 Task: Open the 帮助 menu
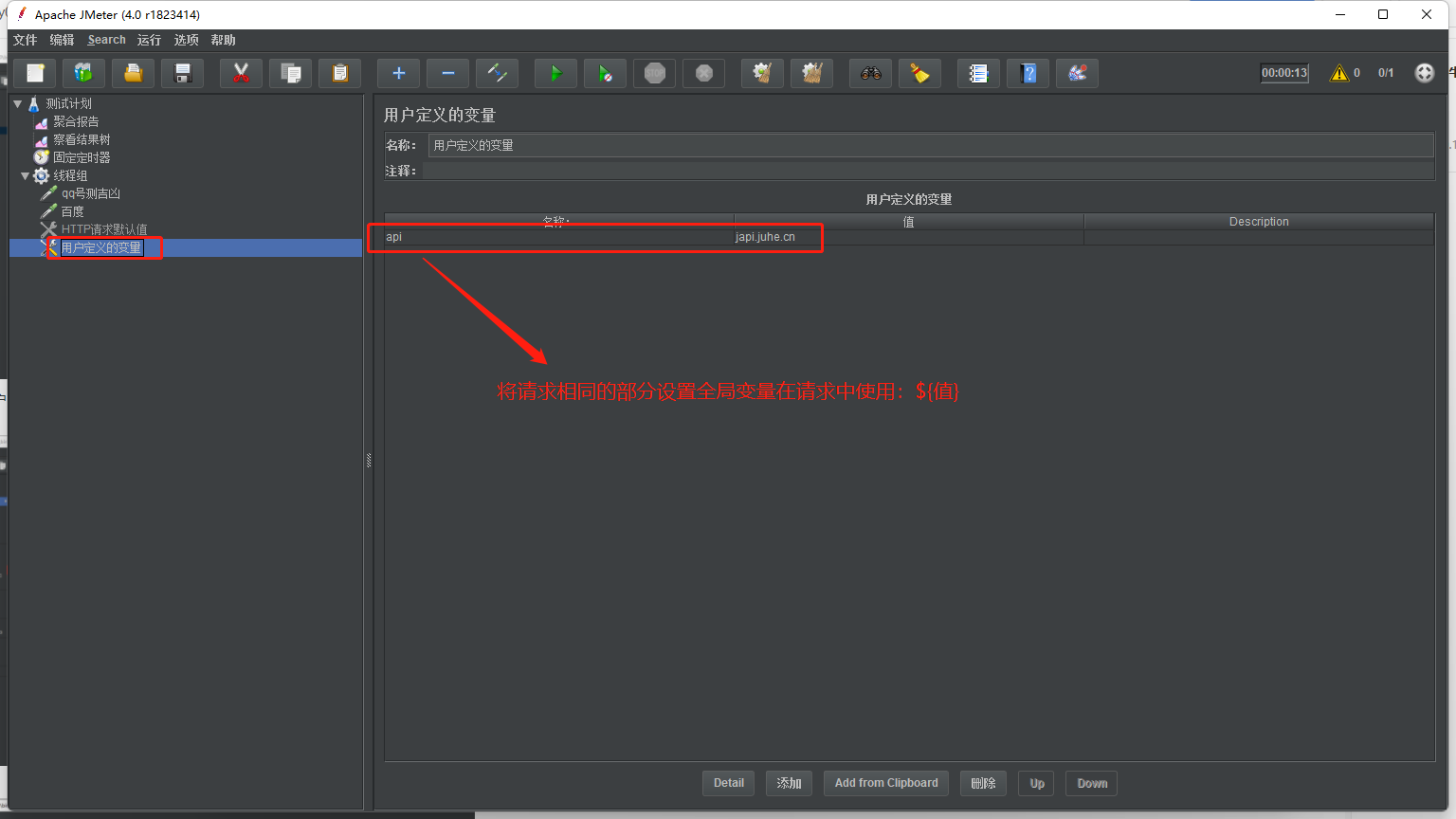224,40
